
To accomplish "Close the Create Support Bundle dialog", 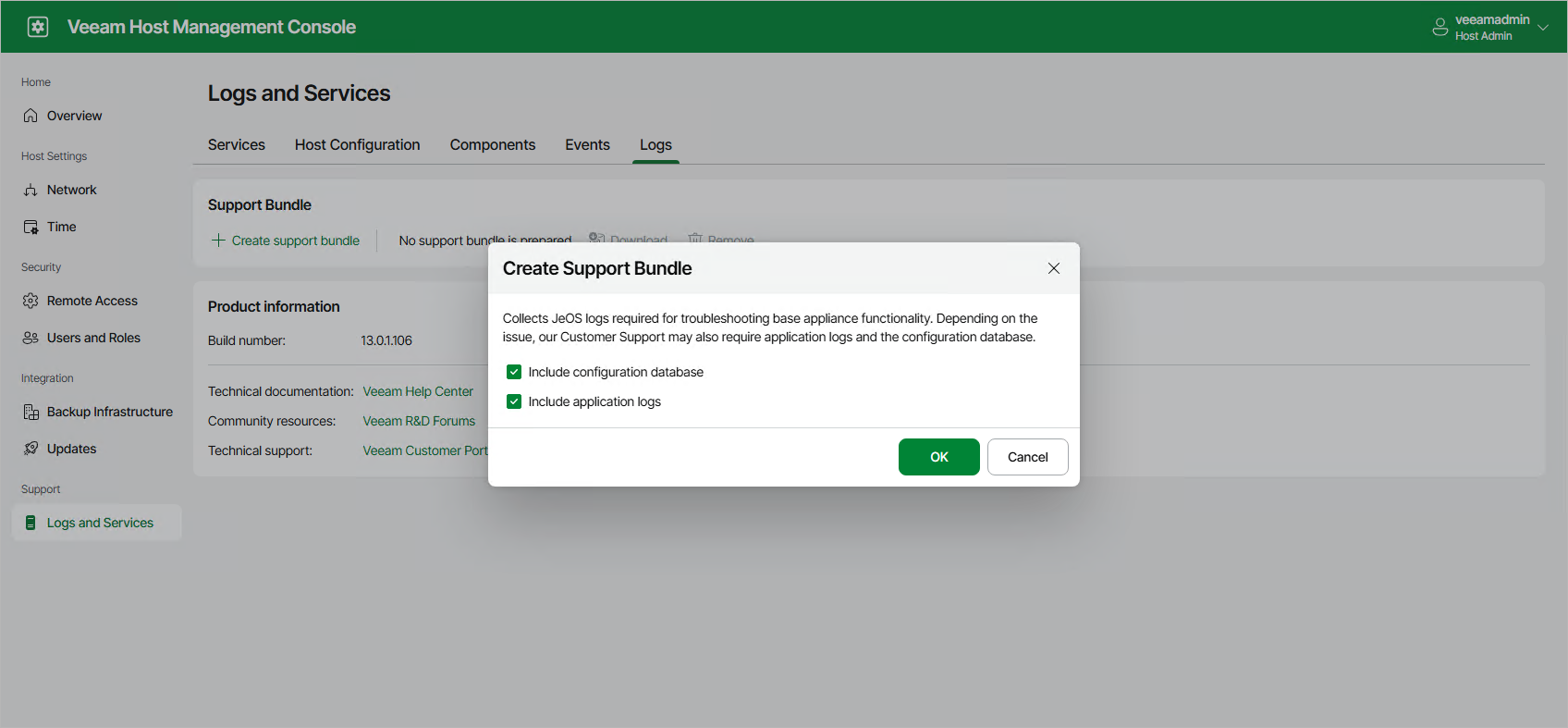I will [1054, 268].
